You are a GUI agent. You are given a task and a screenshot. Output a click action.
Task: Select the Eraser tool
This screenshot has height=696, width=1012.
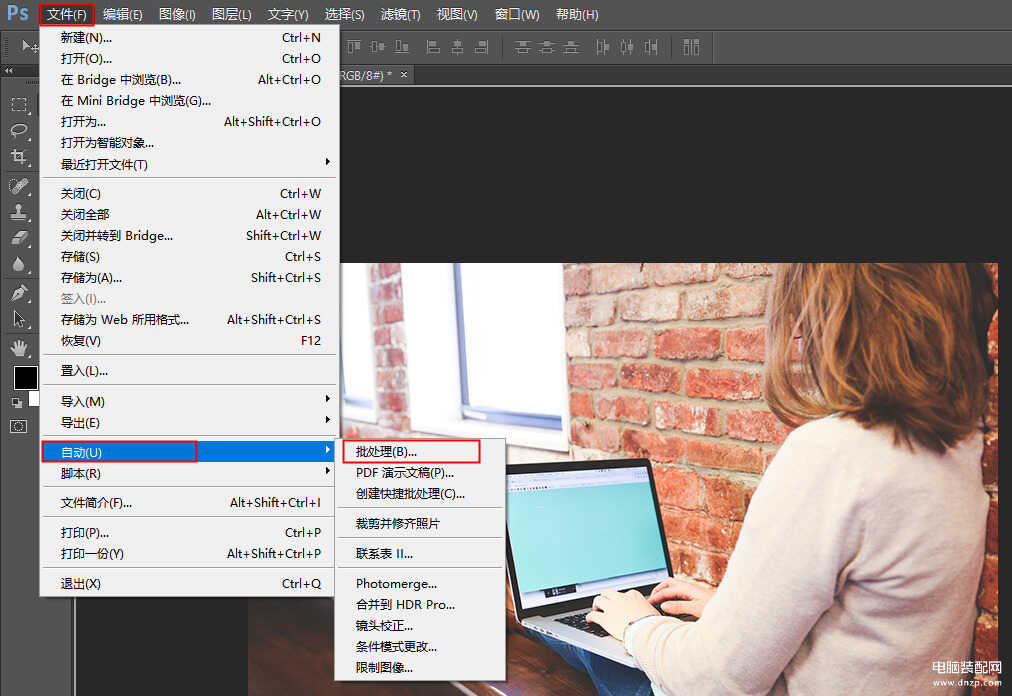tap(19, 238)
